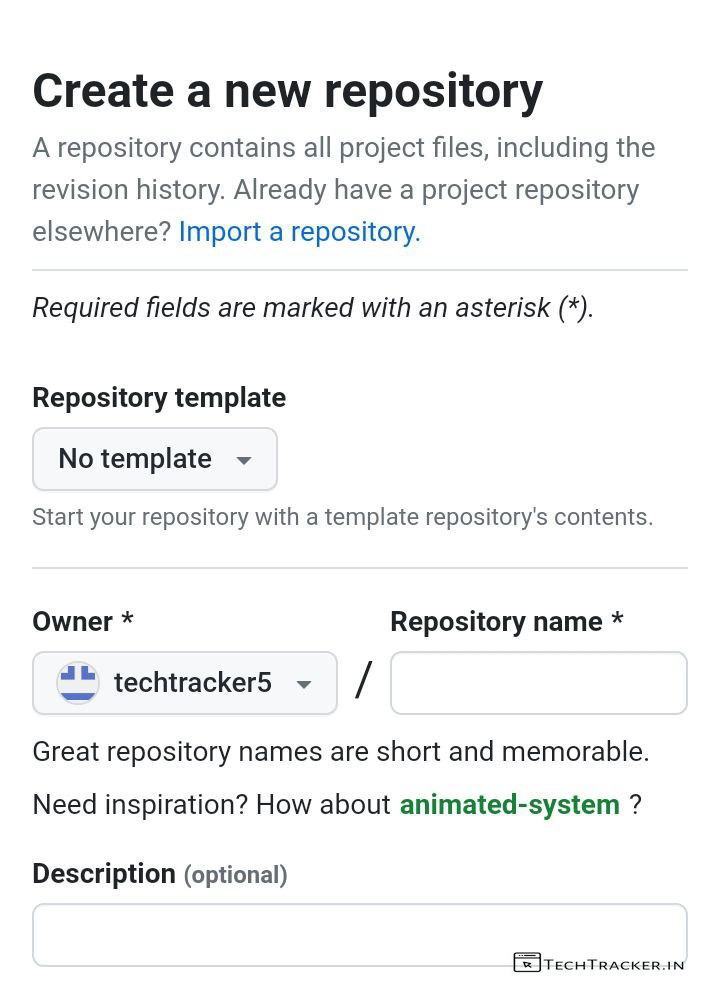720x994 pixels.
Task: Expand the Owner techtracker5 dropdown
Action: [x=185, y=683]
